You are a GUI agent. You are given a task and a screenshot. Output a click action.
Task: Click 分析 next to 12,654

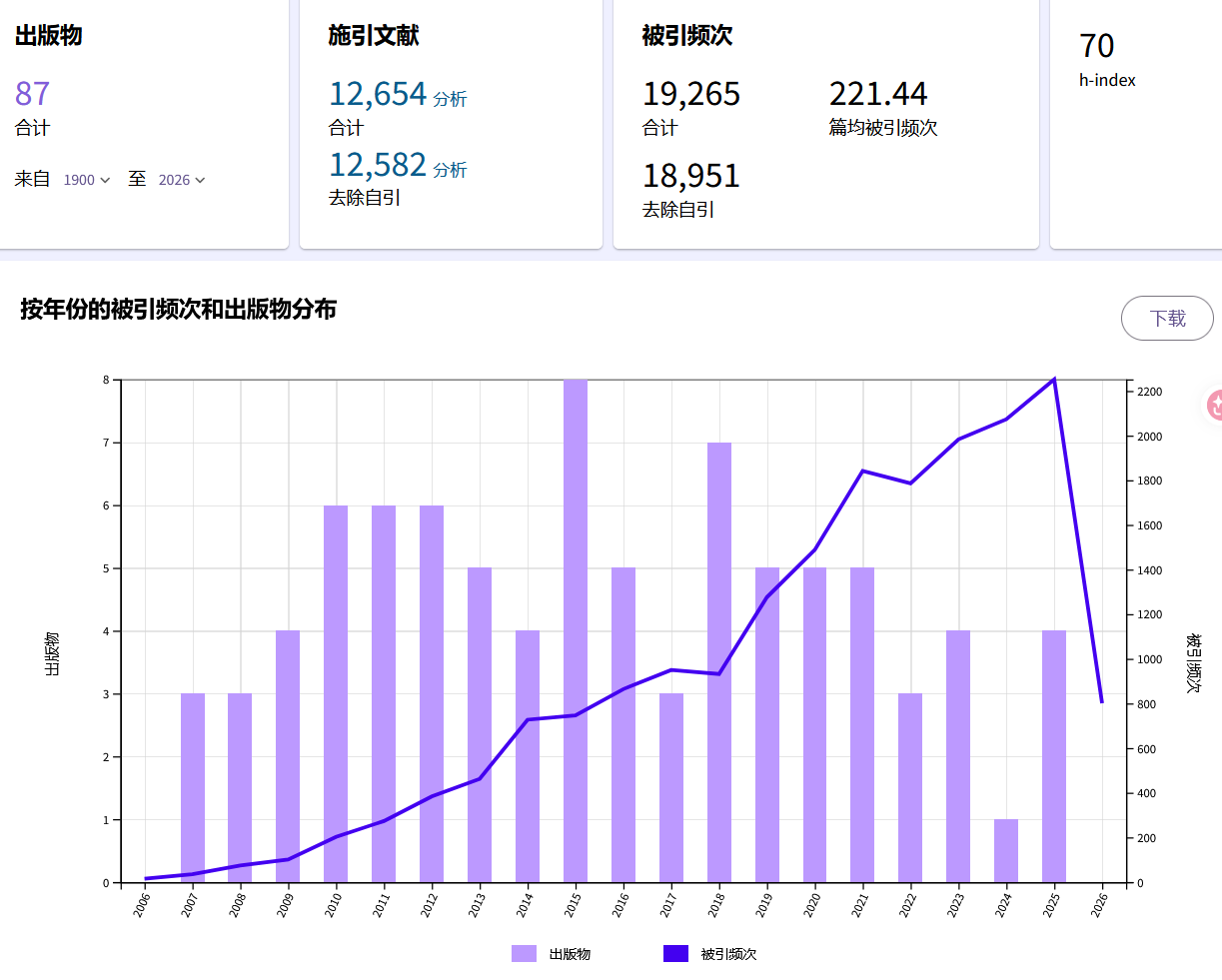point(450,99)
